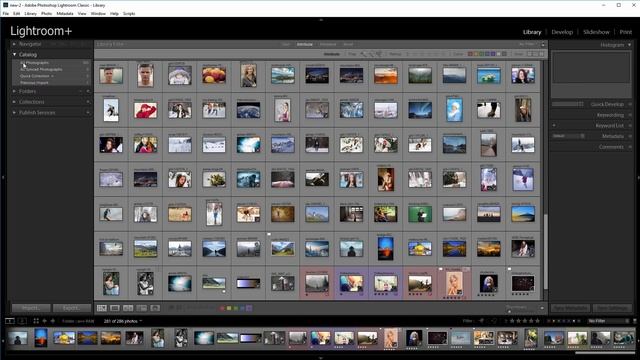This screenshot has width=640, height=360.
Task: Open People view from toolbar
Action: tap(155, 308)
